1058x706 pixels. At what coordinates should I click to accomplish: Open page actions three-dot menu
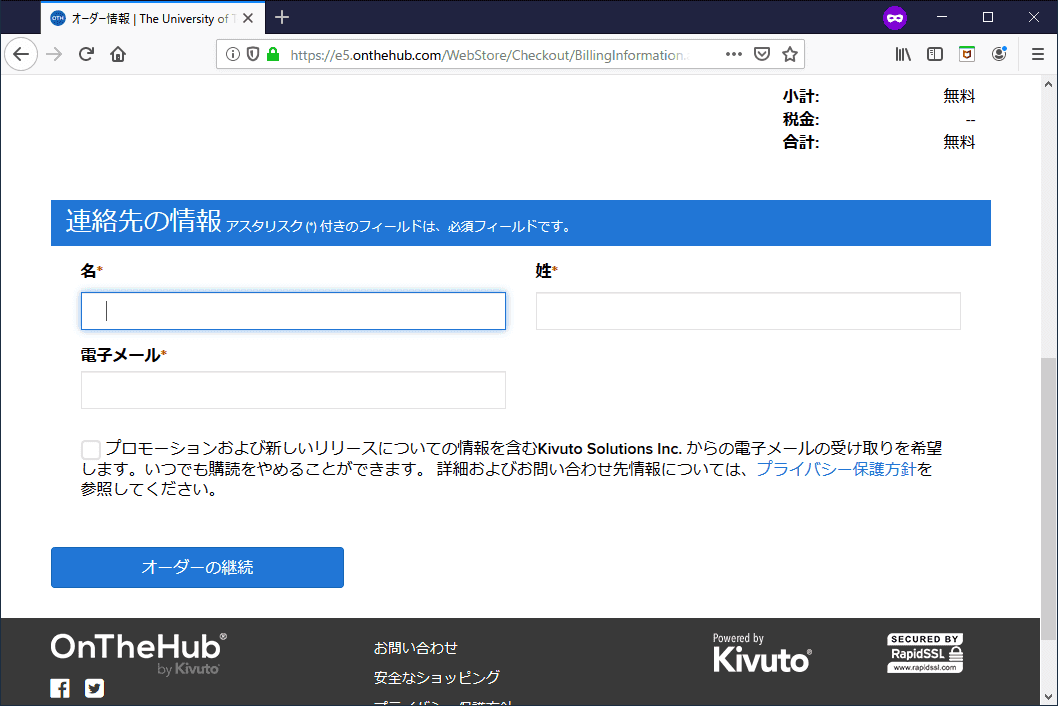733,55
